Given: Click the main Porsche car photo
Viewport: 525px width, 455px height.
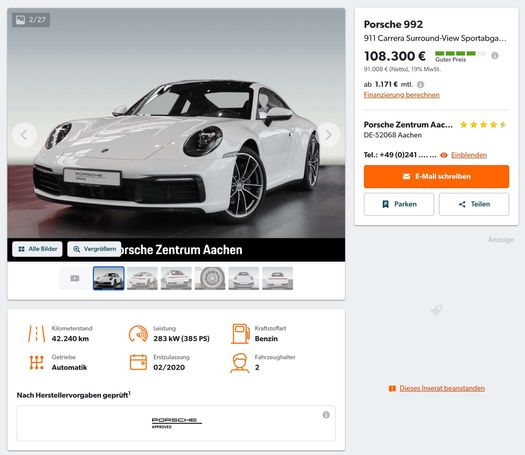Looking at the screenshot, I should (176, 135).
